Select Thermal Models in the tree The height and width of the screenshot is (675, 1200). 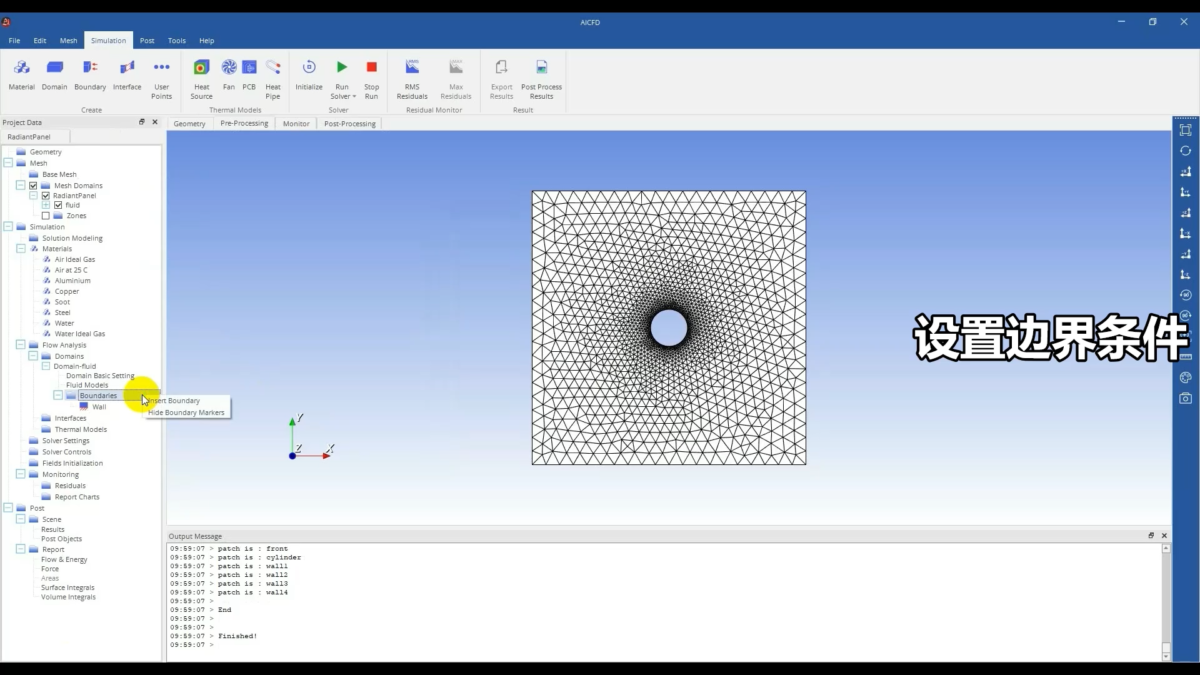click(81, 429)
